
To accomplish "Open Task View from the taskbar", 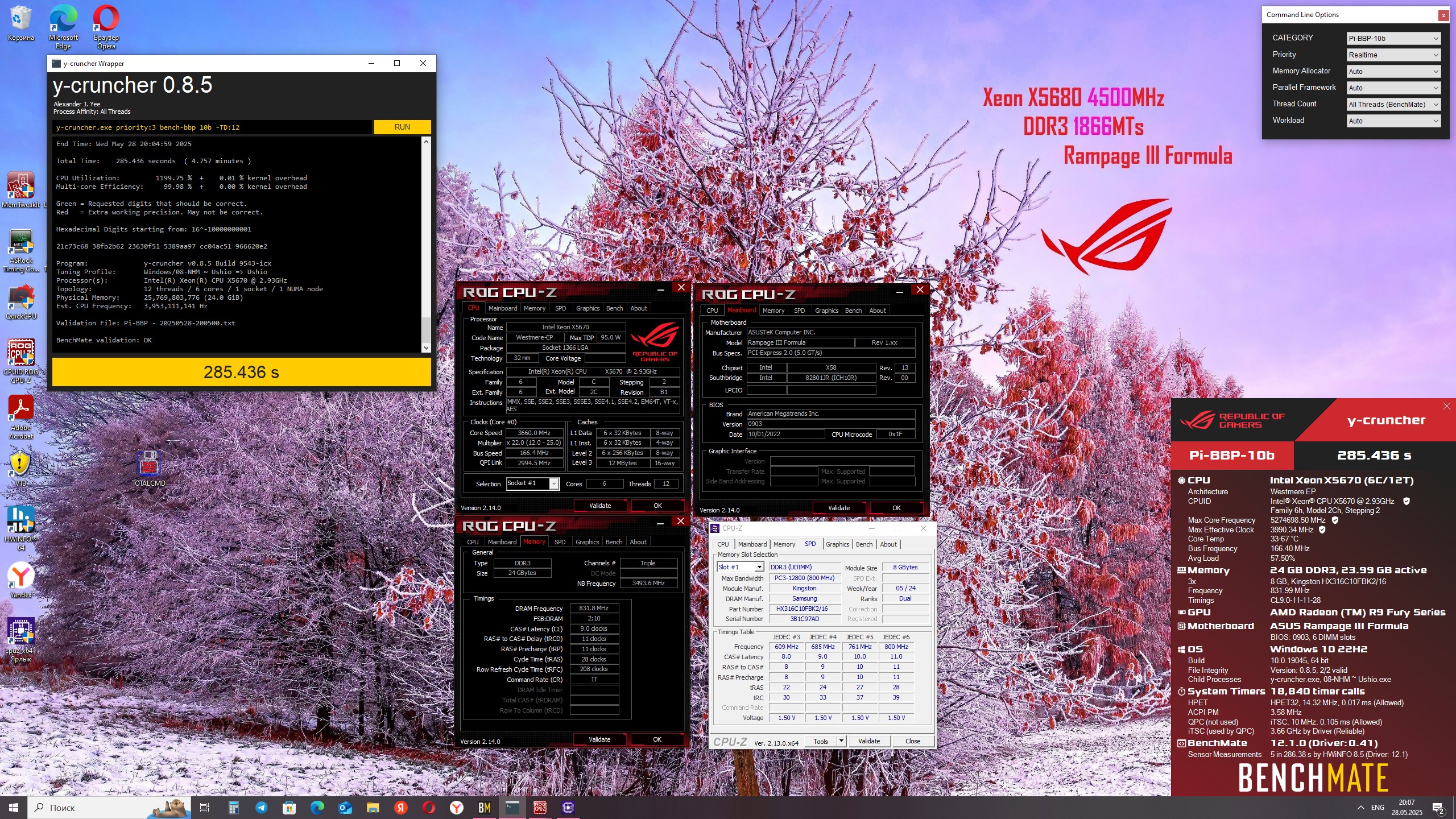I will pos(205,808).
